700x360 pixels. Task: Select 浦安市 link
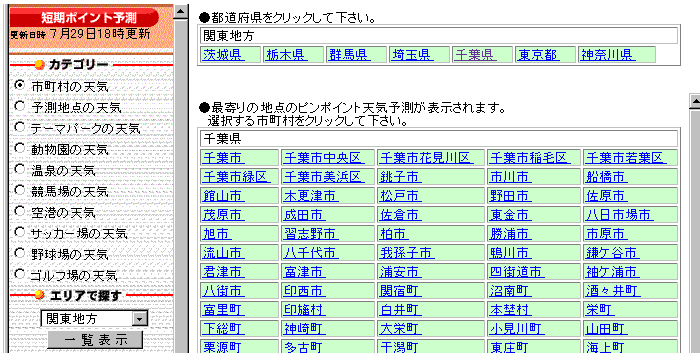400,272
